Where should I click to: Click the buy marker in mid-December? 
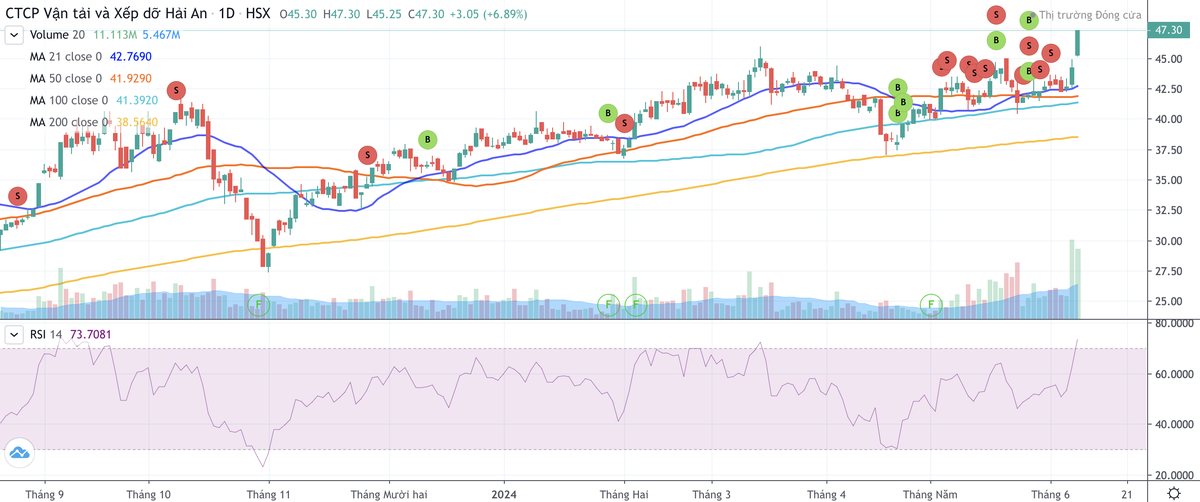tap(427, 139)
